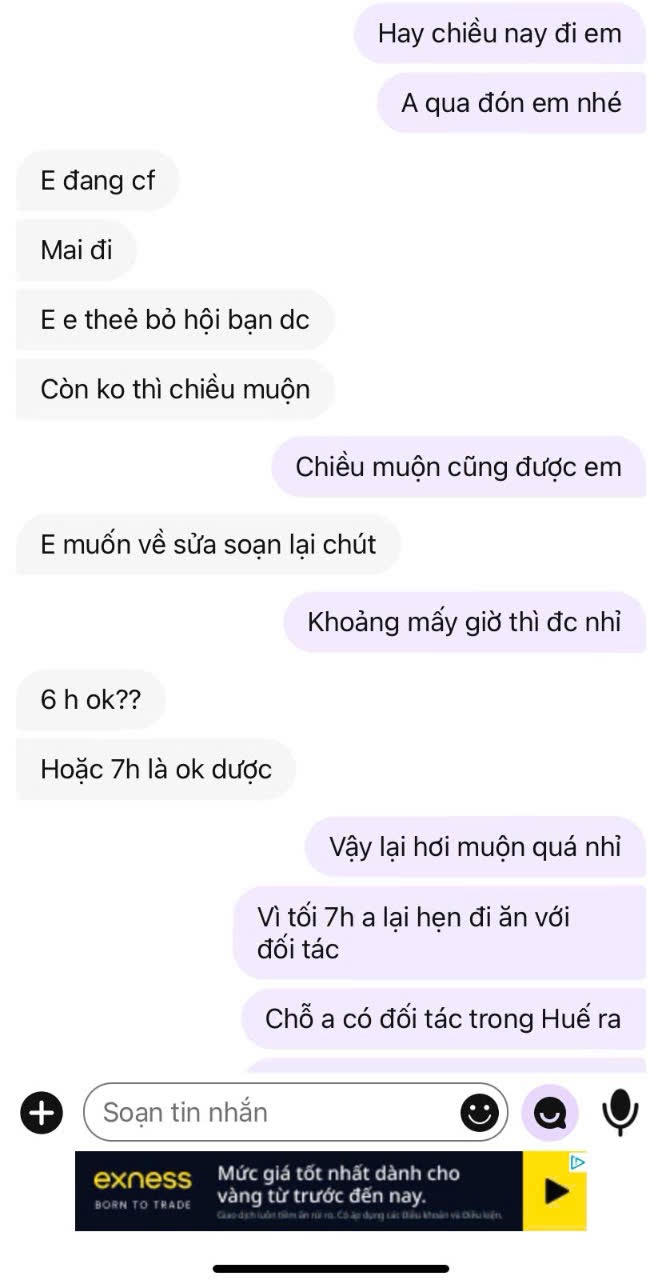Click the yellow arrow on Exness ad
Screen dimensions: 662x1280
(x=556, y=1191)
